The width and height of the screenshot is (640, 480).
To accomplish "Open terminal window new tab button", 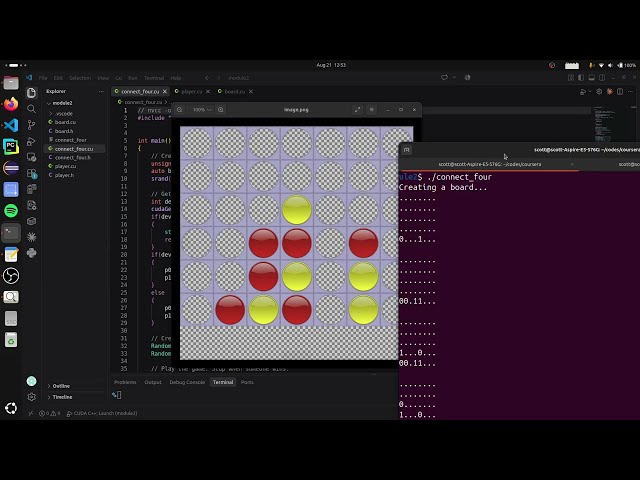I will click(407, 150).
